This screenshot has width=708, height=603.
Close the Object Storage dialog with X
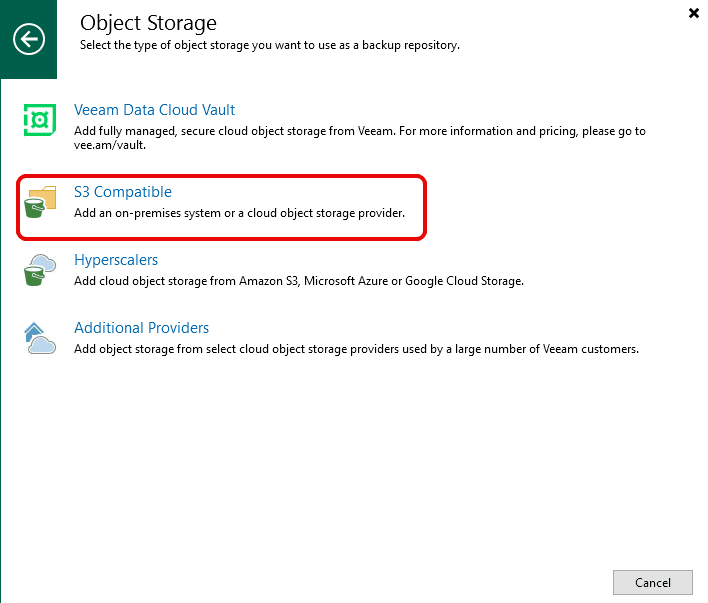(x=694, y=13)
